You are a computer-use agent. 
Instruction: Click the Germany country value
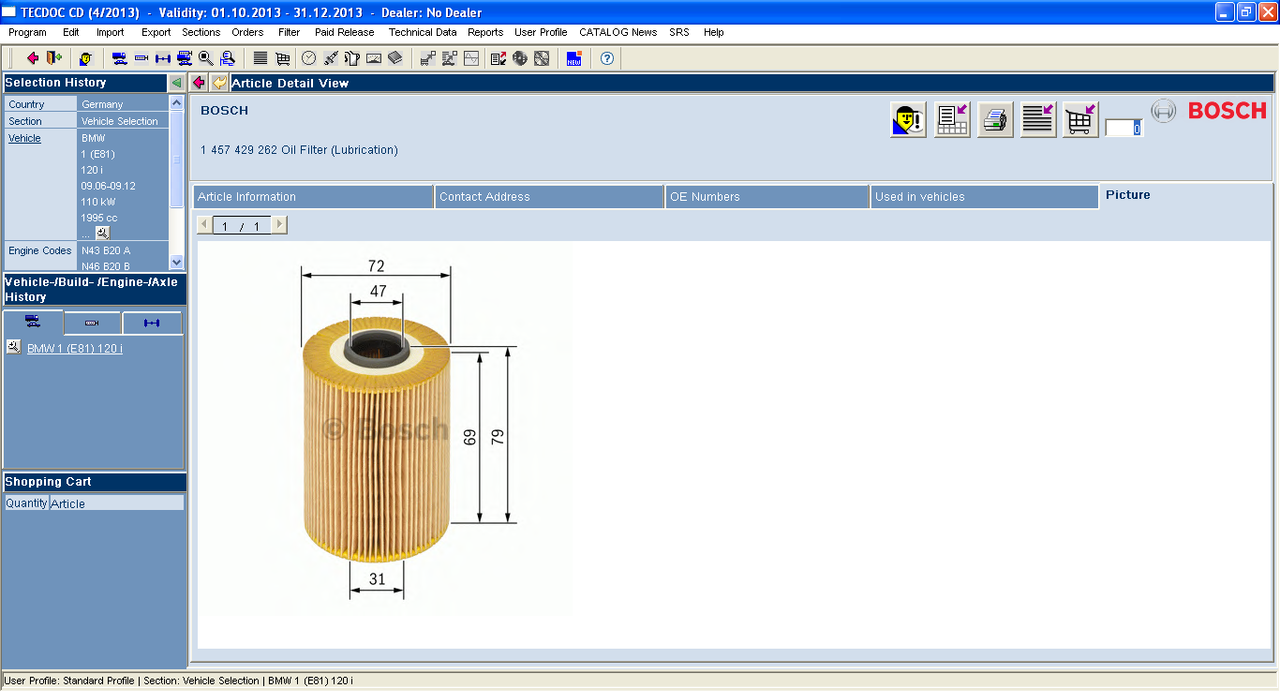[x=102, y=104]
